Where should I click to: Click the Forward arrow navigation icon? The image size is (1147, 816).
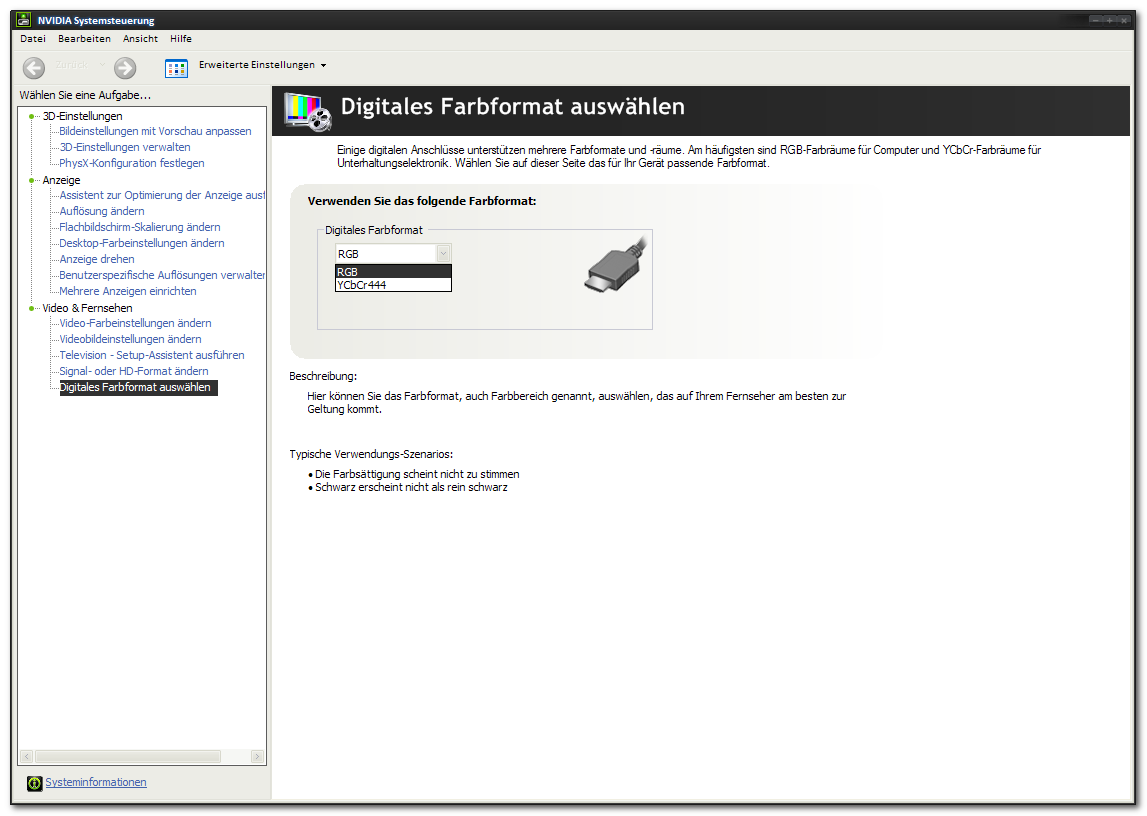[125, 68]
